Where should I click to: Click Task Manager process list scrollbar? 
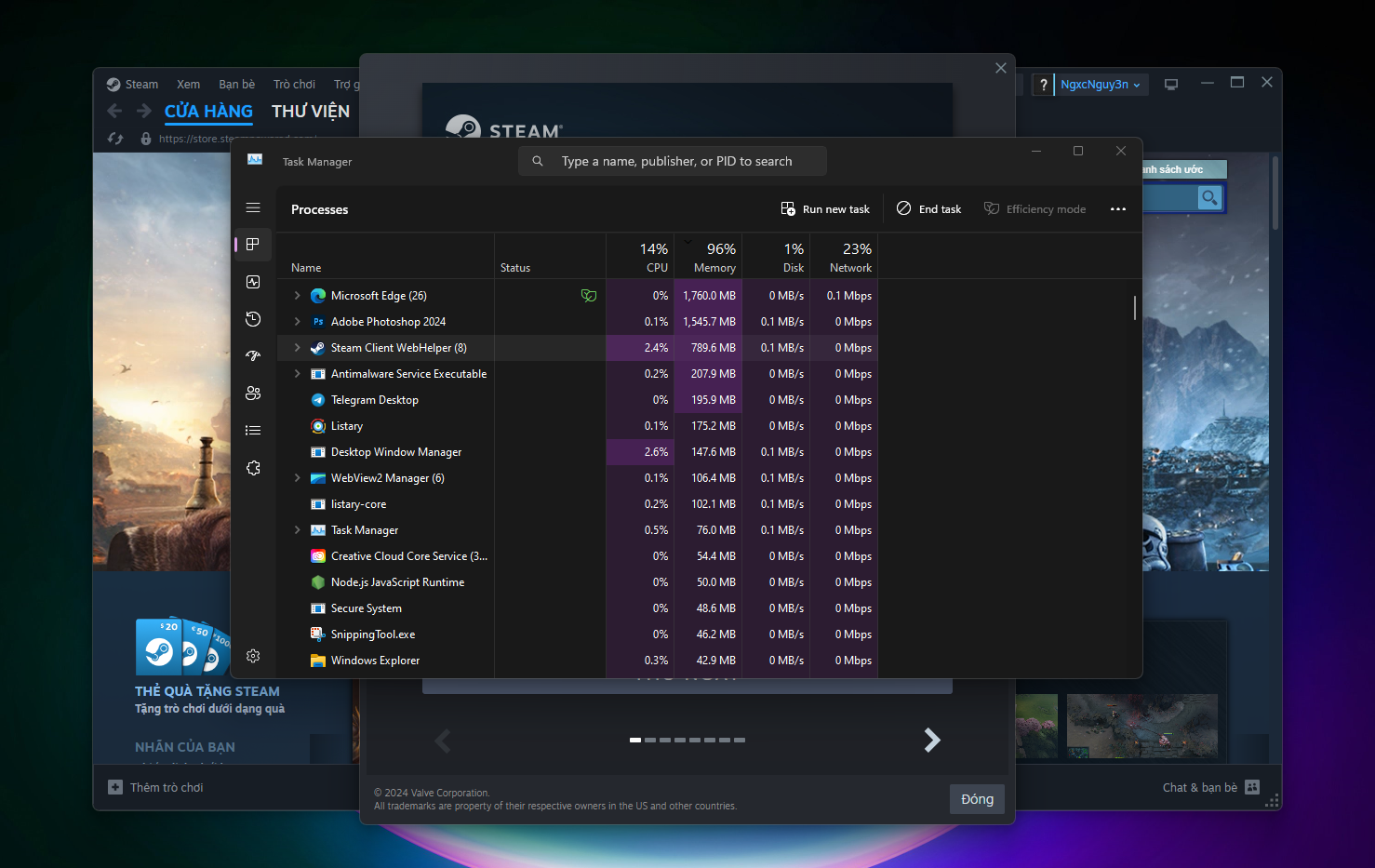click(1135, 308)
